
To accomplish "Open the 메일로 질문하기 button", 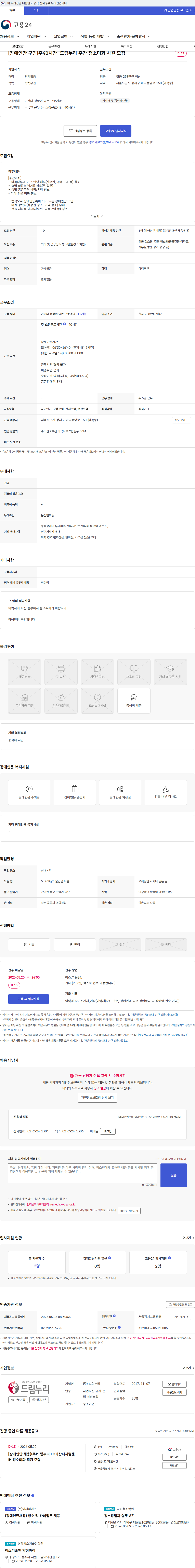I will tap(129, 1211).
